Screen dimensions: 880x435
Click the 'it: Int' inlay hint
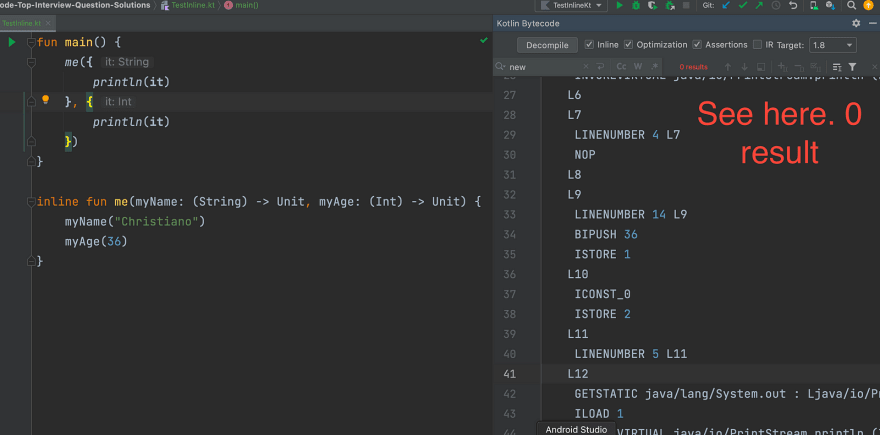tap(118, 102)
